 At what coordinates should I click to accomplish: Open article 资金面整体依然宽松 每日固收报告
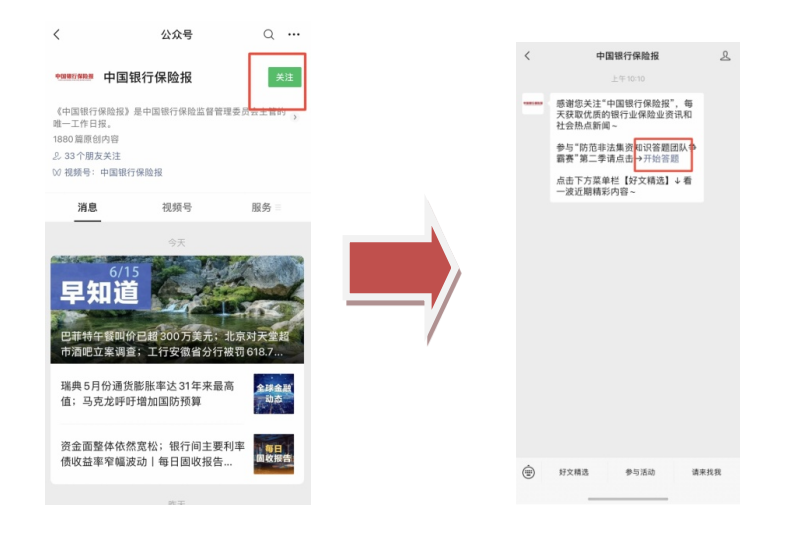pos(152,454)
